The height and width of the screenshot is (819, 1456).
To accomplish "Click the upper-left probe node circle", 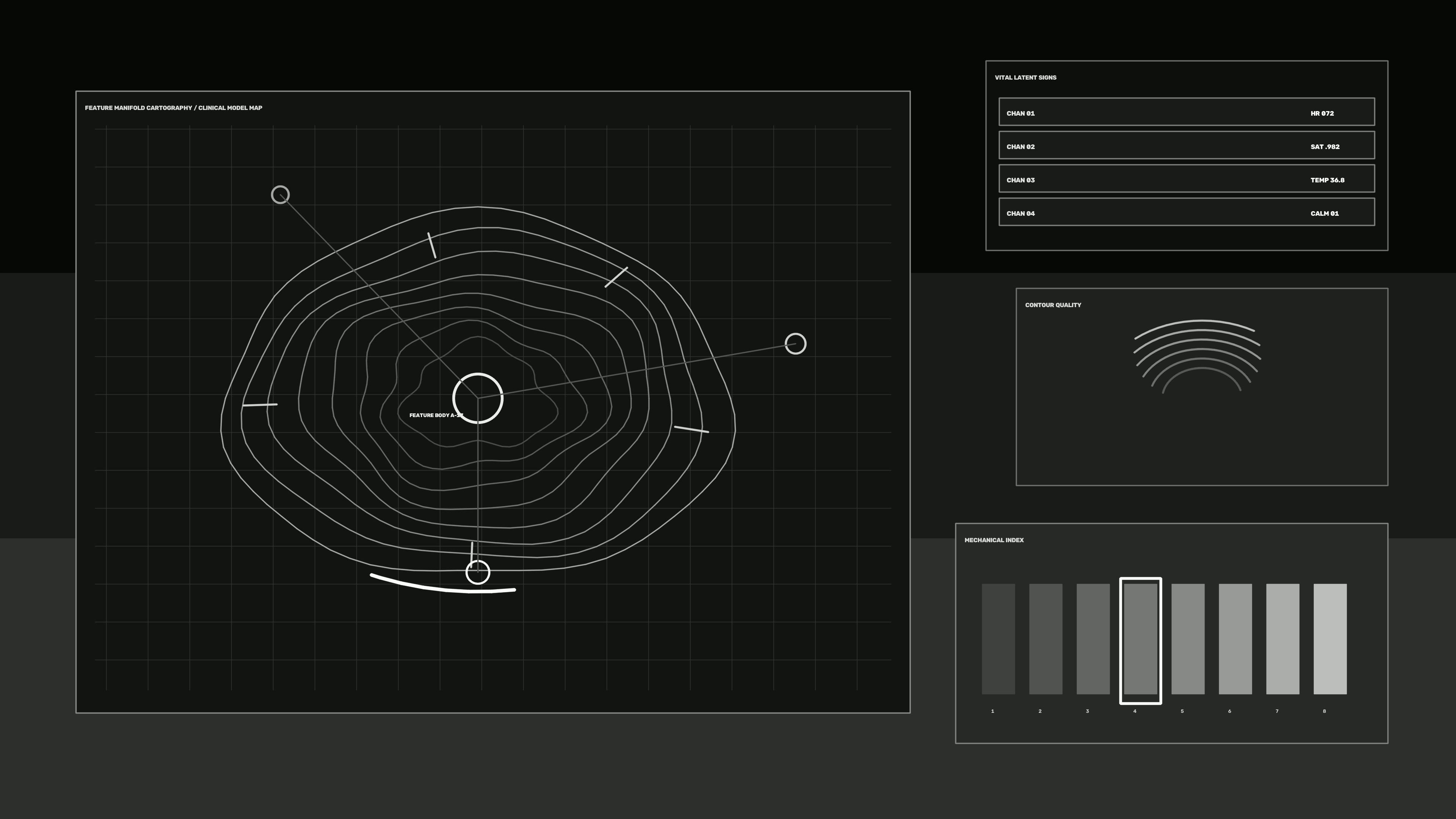I will click(280, 195).
